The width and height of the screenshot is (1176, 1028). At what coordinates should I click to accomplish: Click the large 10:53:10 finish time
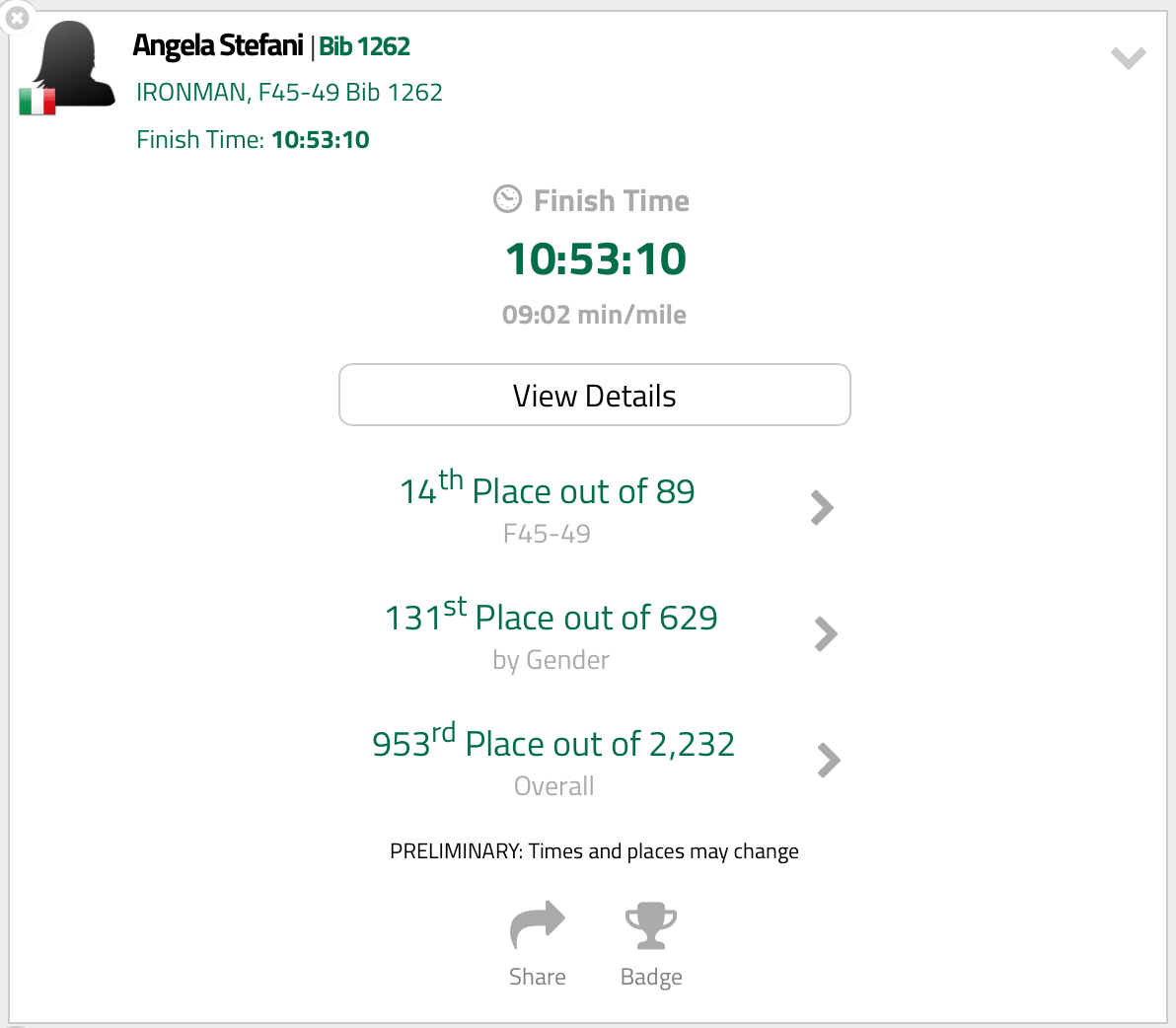tap(595, 259)
